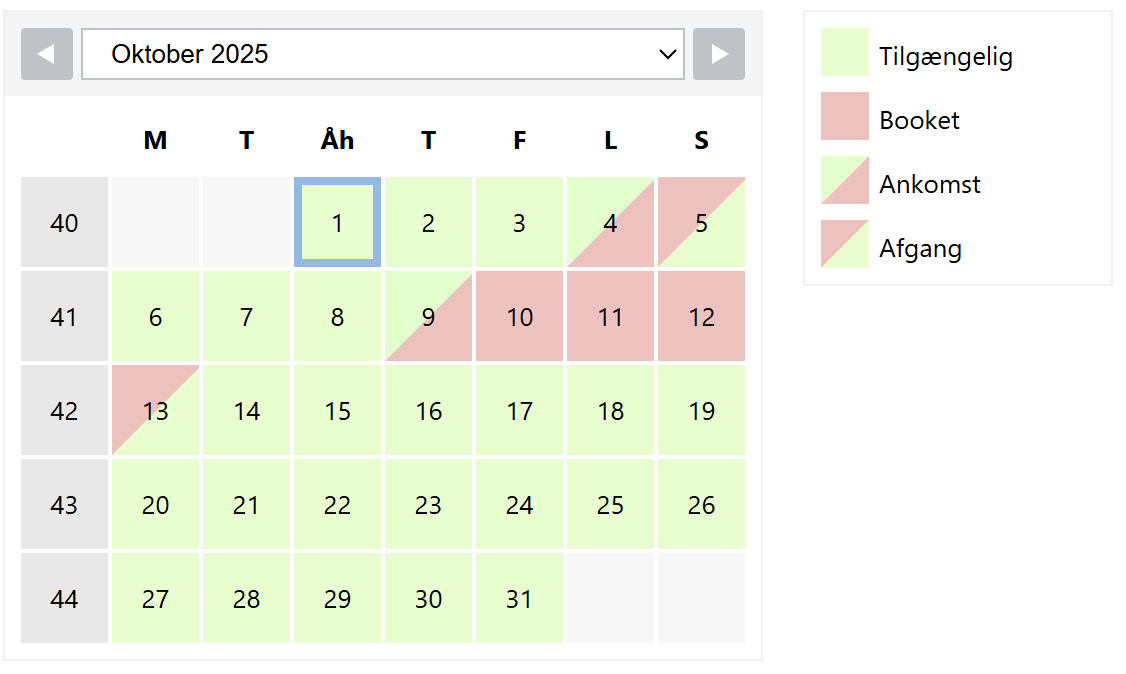Click week number 42 cell

point(65,411)
